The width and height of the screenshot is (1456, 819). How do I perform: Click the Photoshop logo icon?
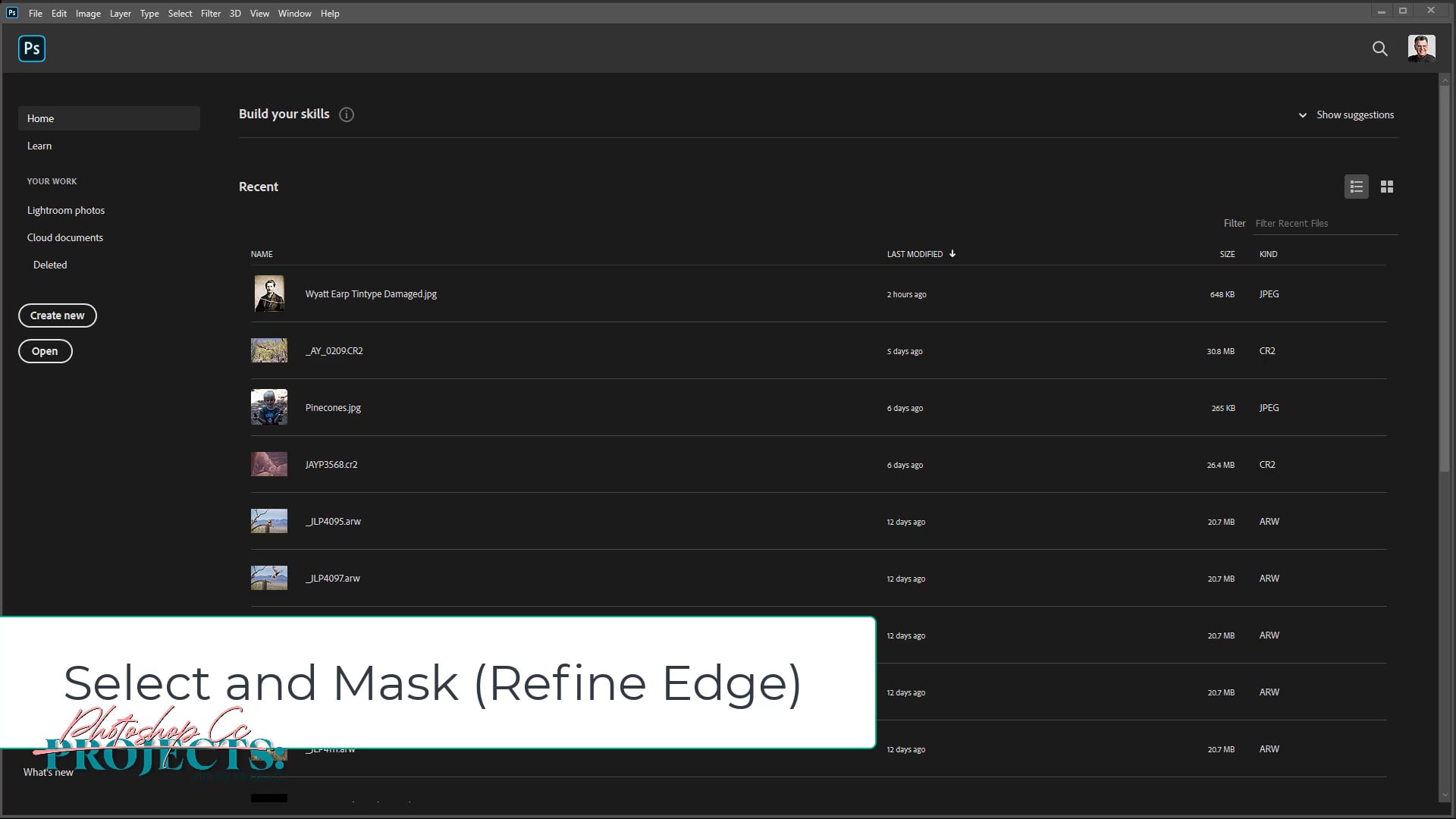tap(31, 48)
